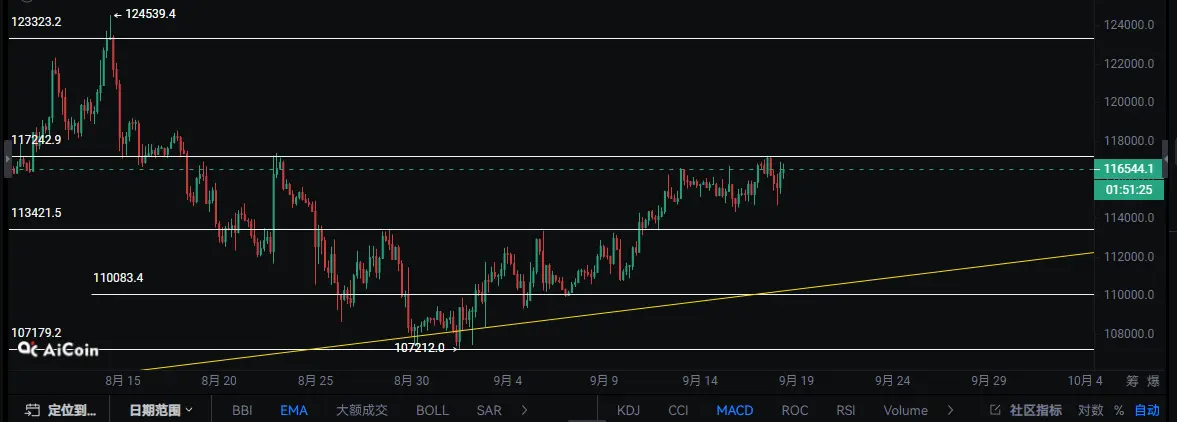
Task: Toggle the BBI main-chart indicator
Action: (x=242, y=411)
